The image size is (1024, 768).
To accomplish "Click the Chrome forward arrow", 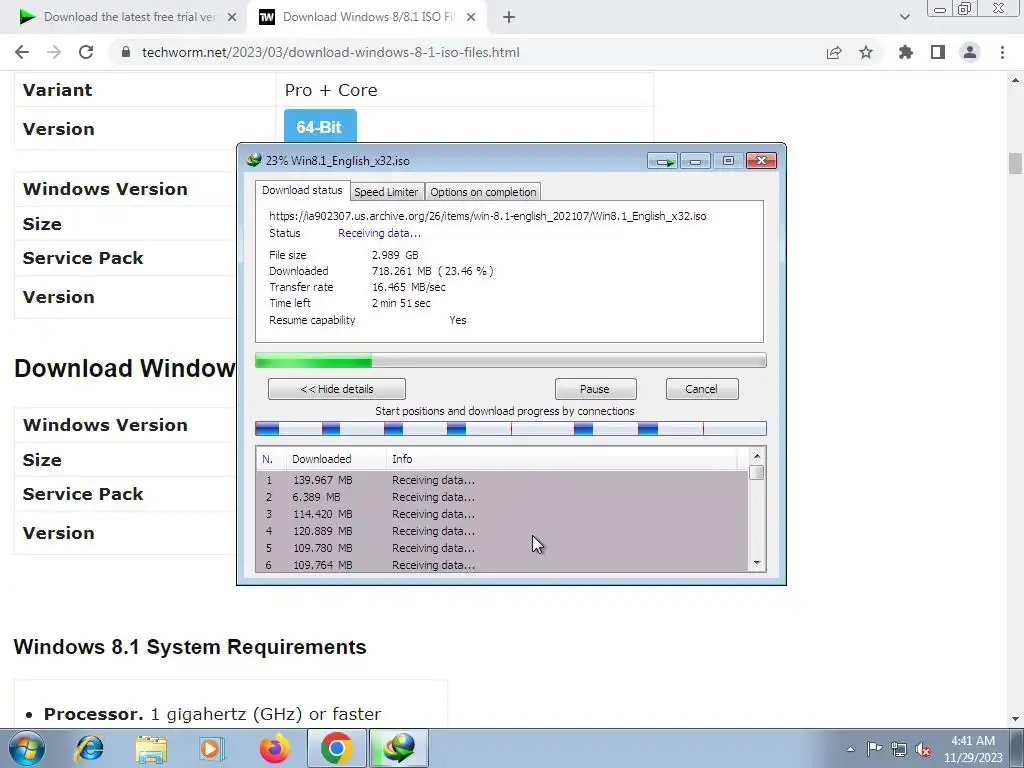I will pos(54,52).
